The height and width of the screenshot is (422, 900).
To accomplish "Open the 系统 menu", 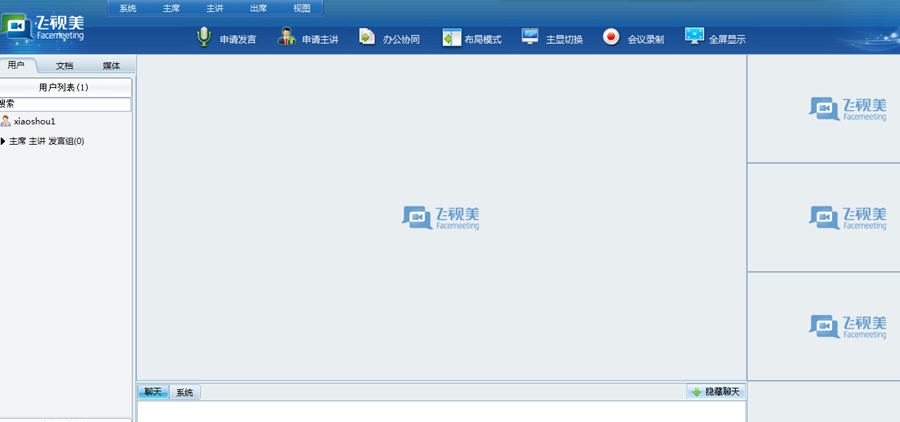I will click(127, 8).
